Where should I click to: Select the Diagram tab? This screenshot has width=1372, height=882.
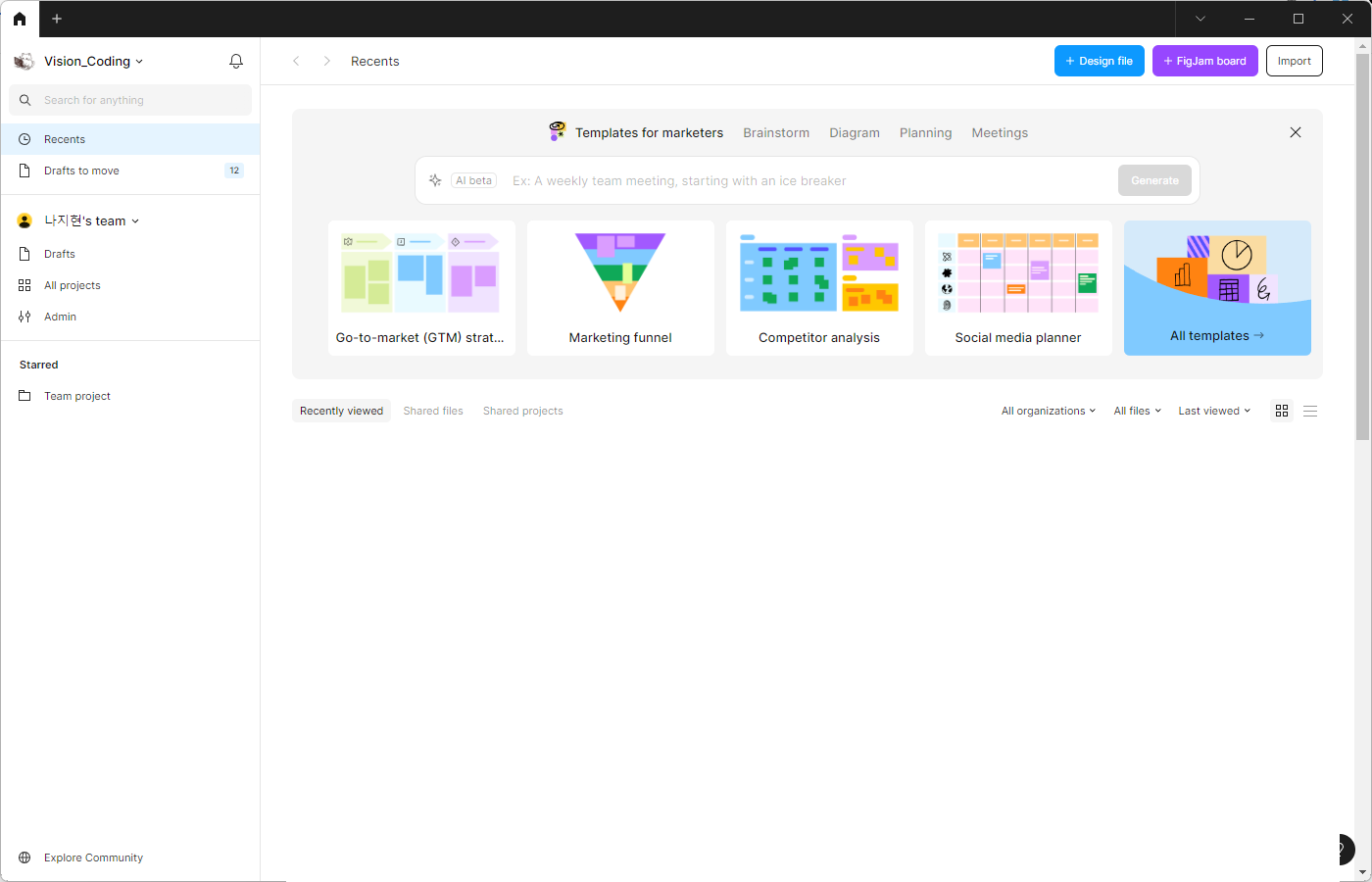pyautogui.click(x=855, y=132)
